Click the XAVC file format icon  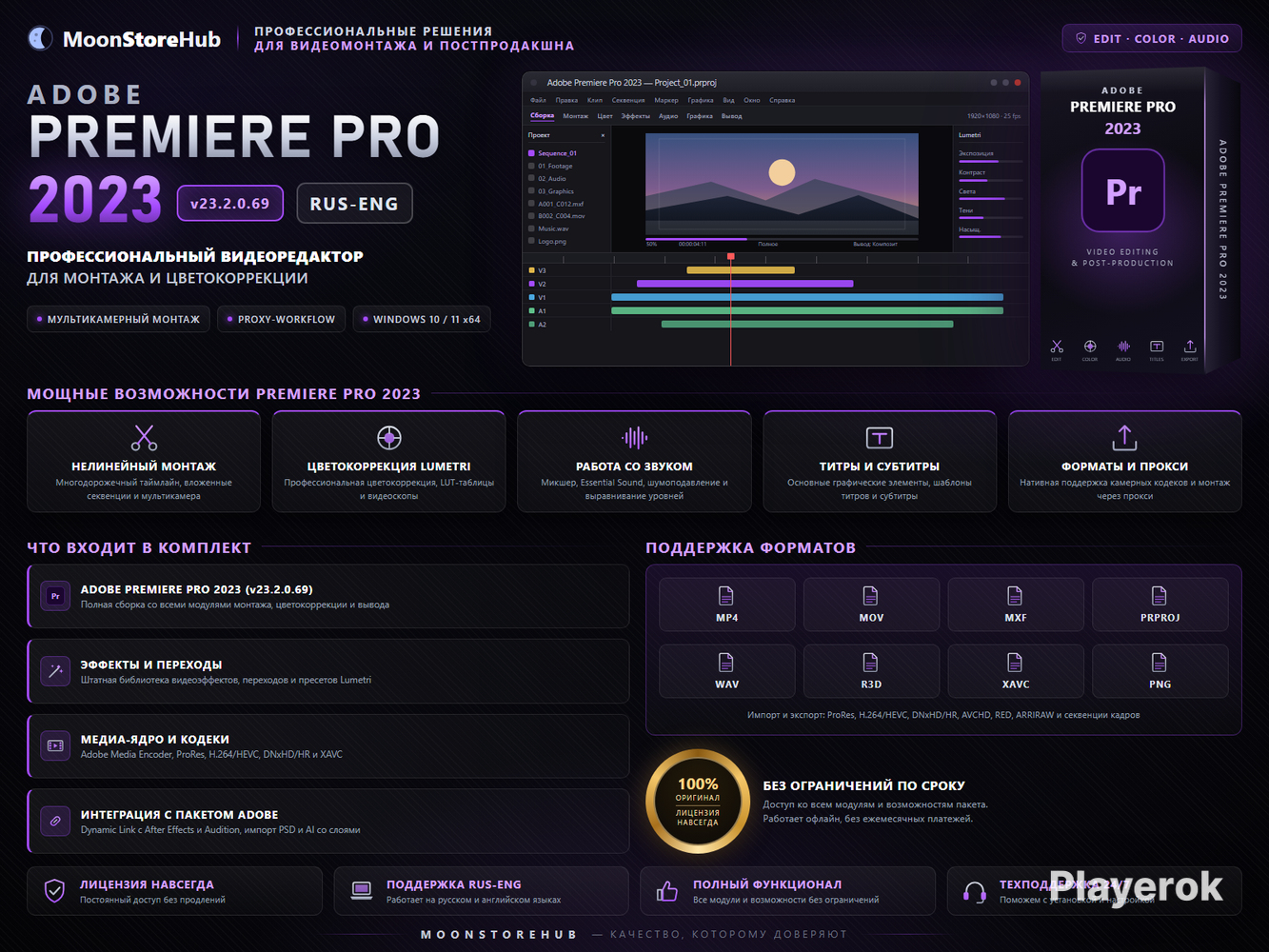[x=1015, y=663]
